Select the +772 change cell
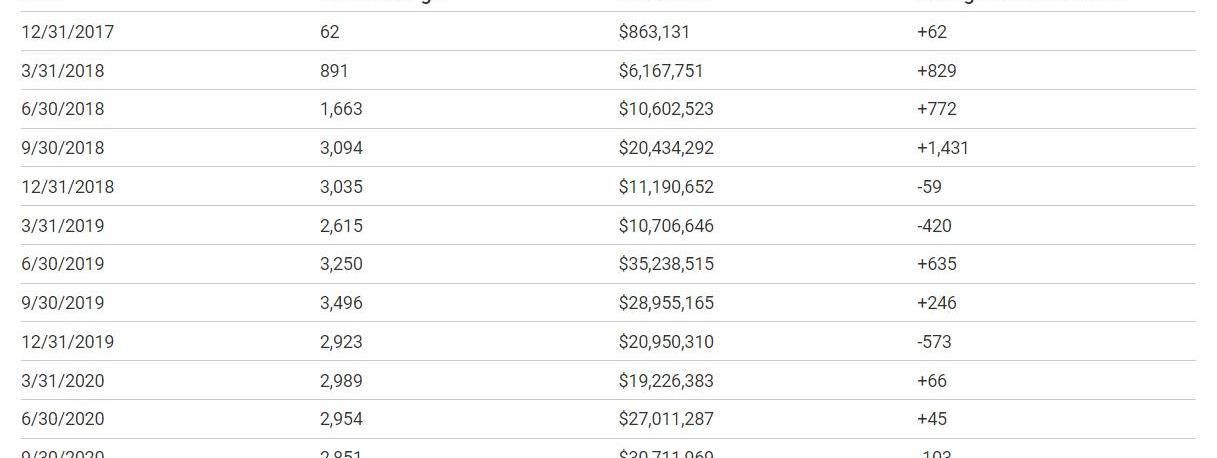Viewport: 1217px width, 458px height. (936, 109)
